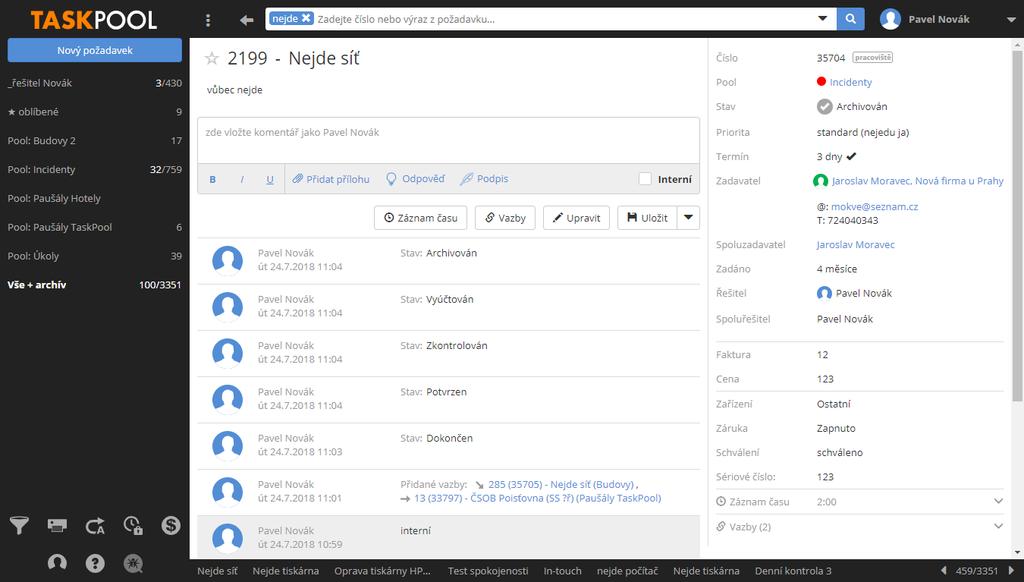The height and width of the screenshot is (582, 1024).
Task: Go to previous request with left pager arrow
Action: point(943,570)
